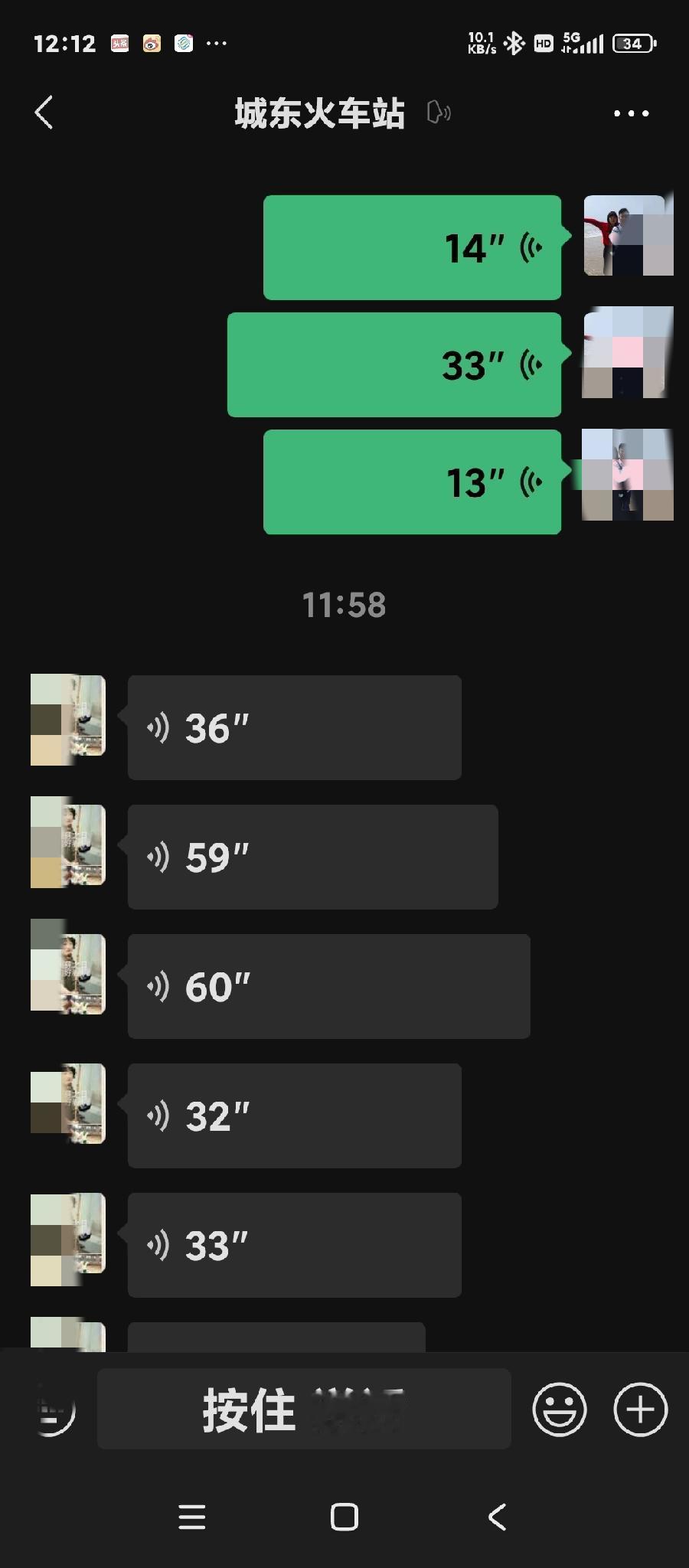Viewport: 689px width, 1568px height.
Task: Open the emoji sticker panel
Action: (x=560, y=1410)
